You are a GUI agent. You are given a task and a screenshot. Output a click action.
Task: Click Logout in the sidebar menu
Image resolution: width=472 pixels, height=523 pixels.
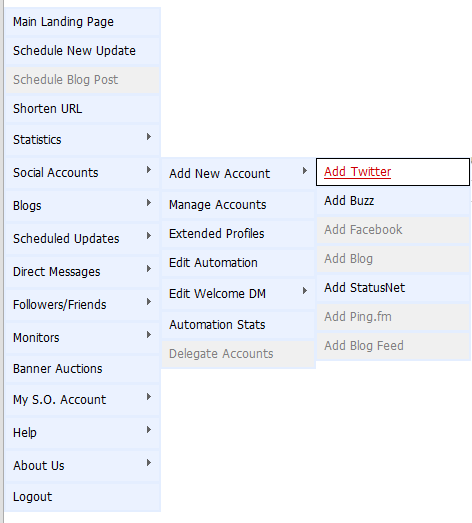(x=83, y=497)
